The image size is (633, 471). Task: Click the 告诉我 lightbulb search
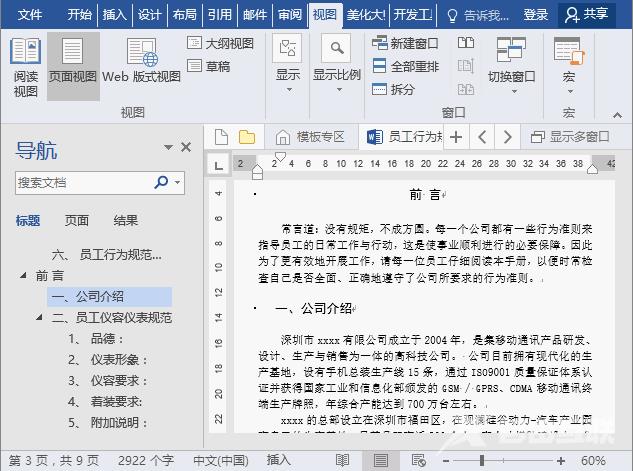(x=479, y=15)
